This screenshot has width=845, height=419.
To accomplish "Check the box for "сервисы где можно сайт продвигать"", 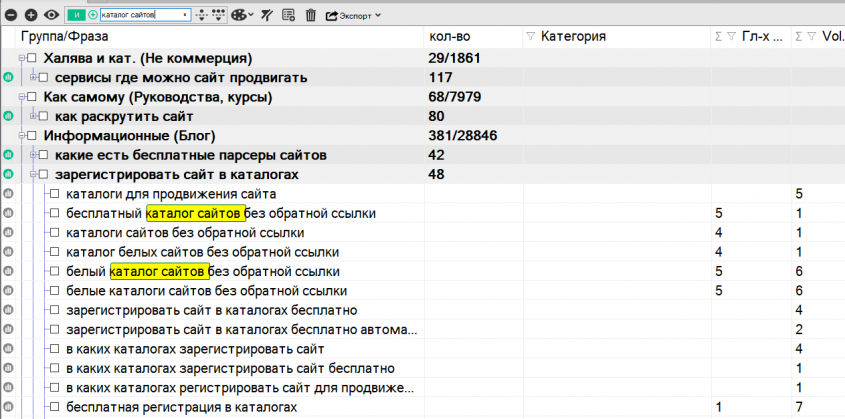I will coord(44,78).
